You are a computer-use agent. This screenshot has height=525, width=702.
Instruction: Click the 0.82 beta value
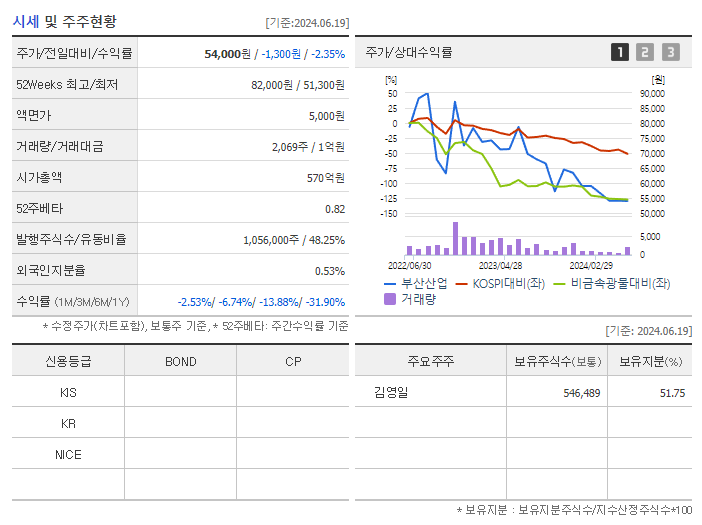[335, 209]
